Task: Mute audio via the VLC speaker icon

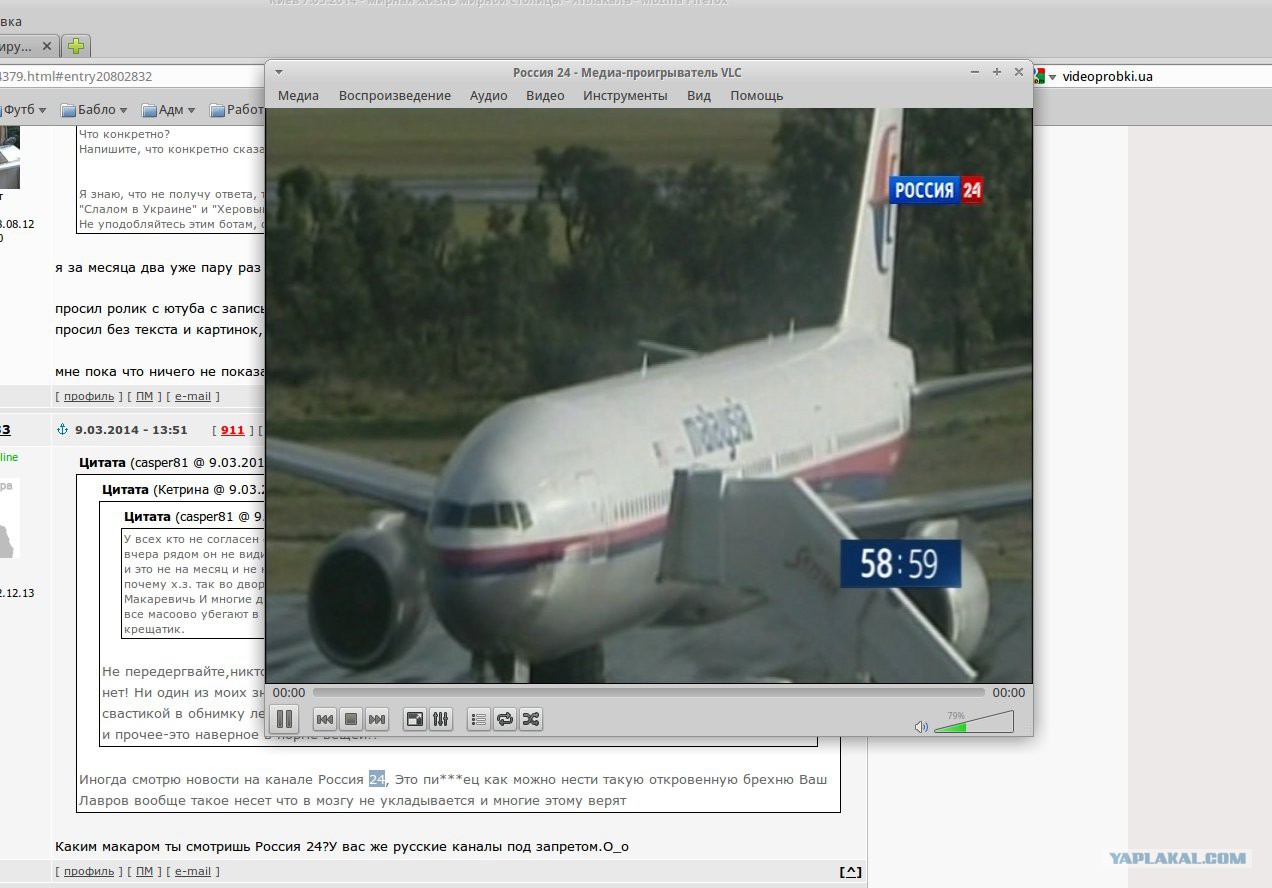Action: (921, 727)
